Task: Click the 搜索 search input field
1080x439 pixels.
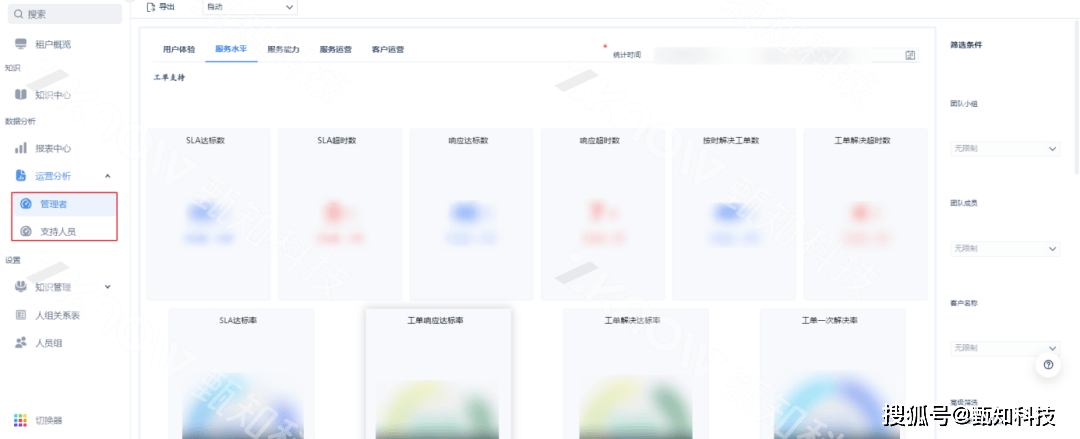Action: point(66,14)
